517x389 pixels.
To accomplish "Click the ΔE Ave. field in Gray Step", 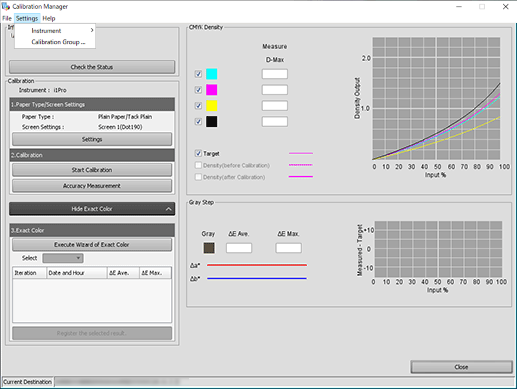I will [x=239, y=248].
